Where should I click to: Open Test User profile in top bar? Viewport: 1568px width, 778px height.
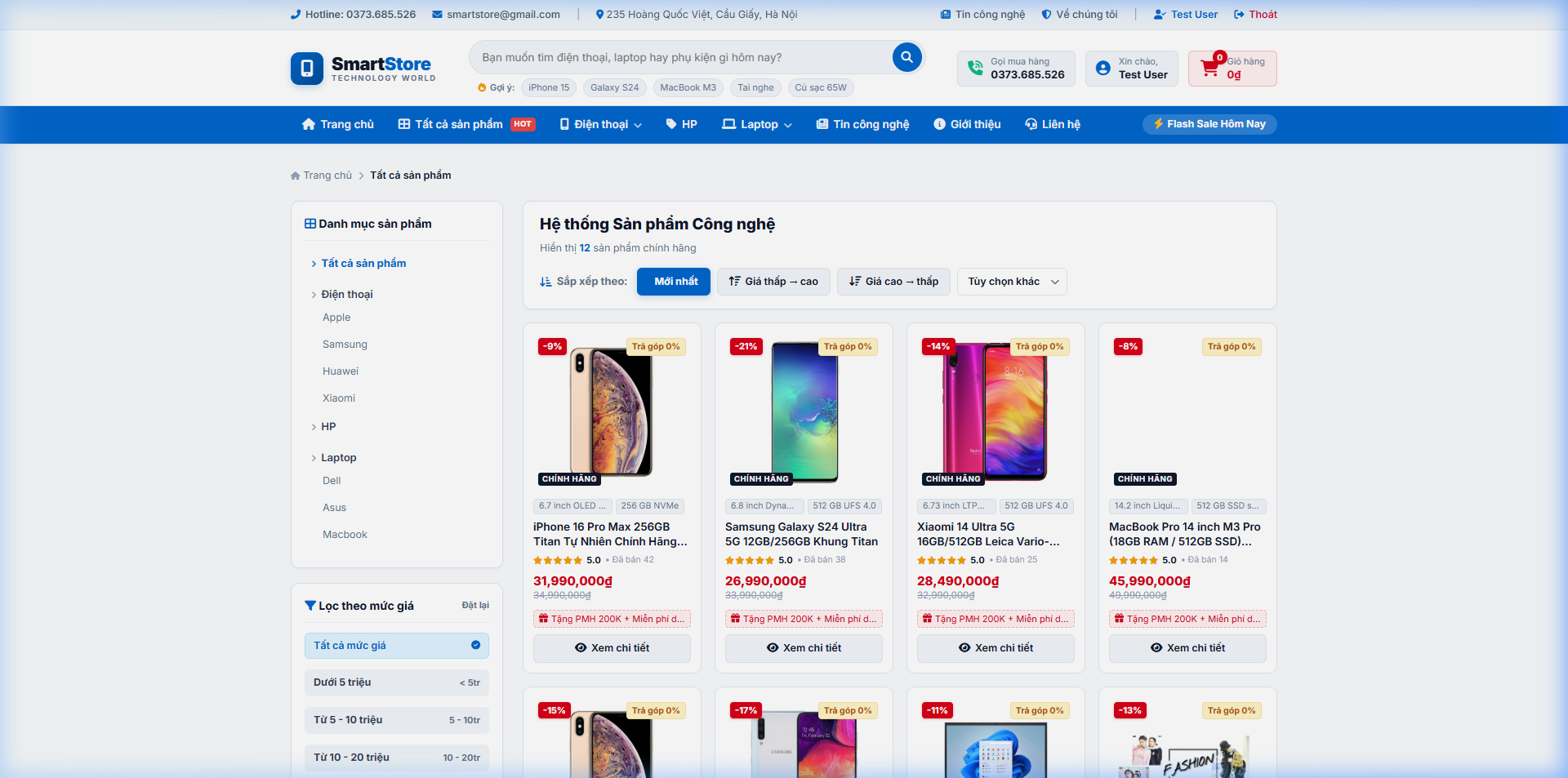point(1185,15)
